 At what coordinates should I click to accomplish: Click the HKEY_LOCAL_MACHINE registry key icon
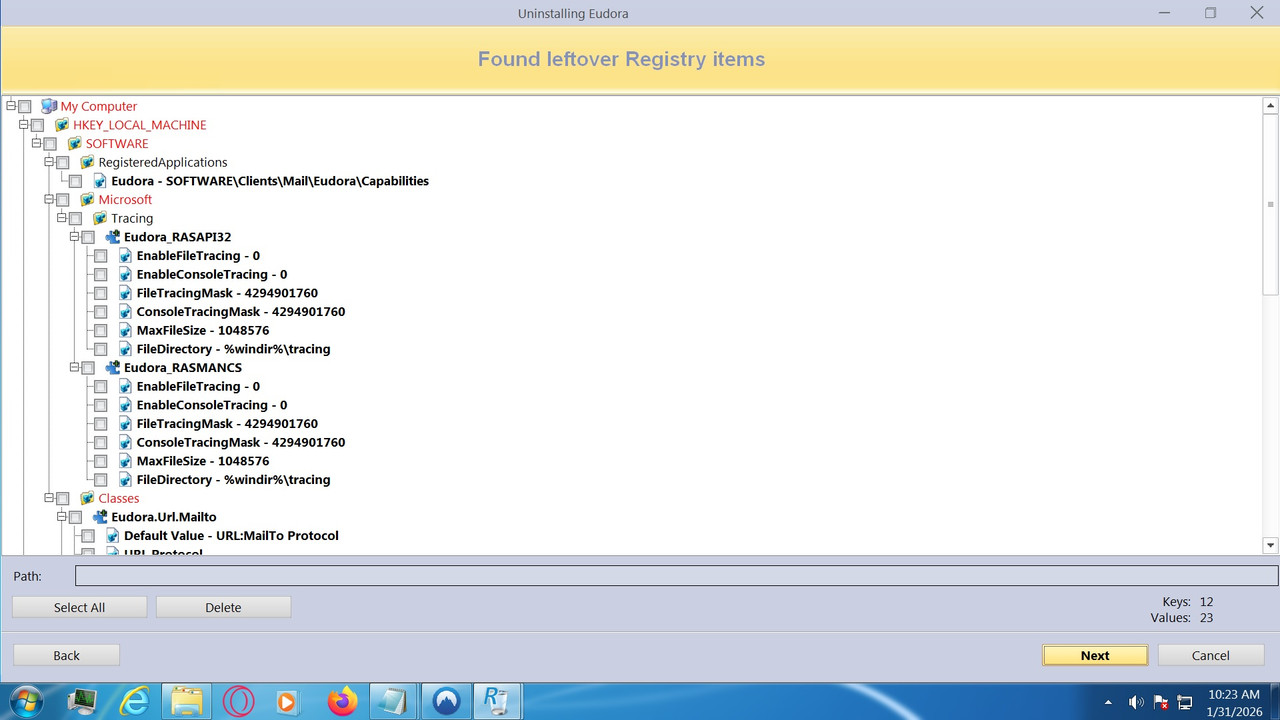click(x=62, y=125)
